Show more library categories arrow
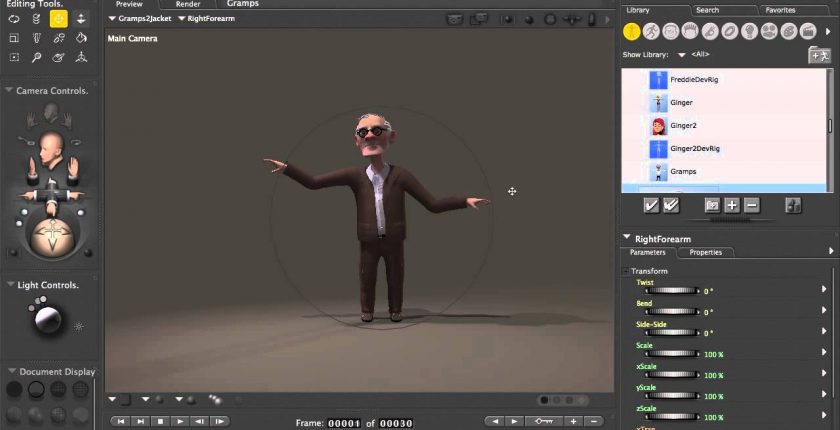 click(828, 32)
